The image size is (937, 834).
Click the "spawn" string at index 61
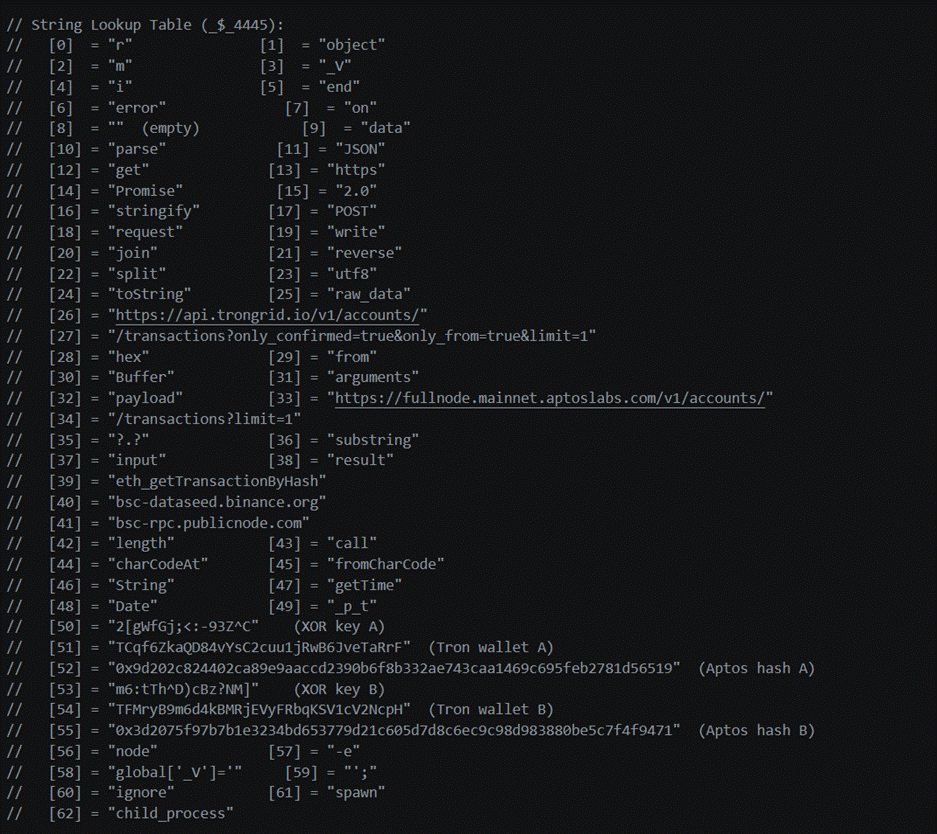[356, 792]
